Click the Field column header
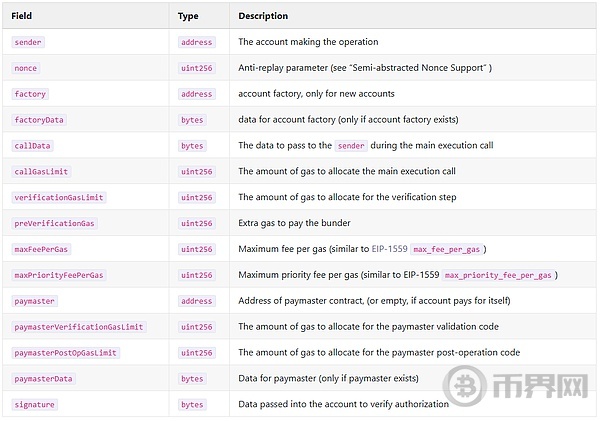The width and height of the screenshot is (600, 421). tap(21, 16)
